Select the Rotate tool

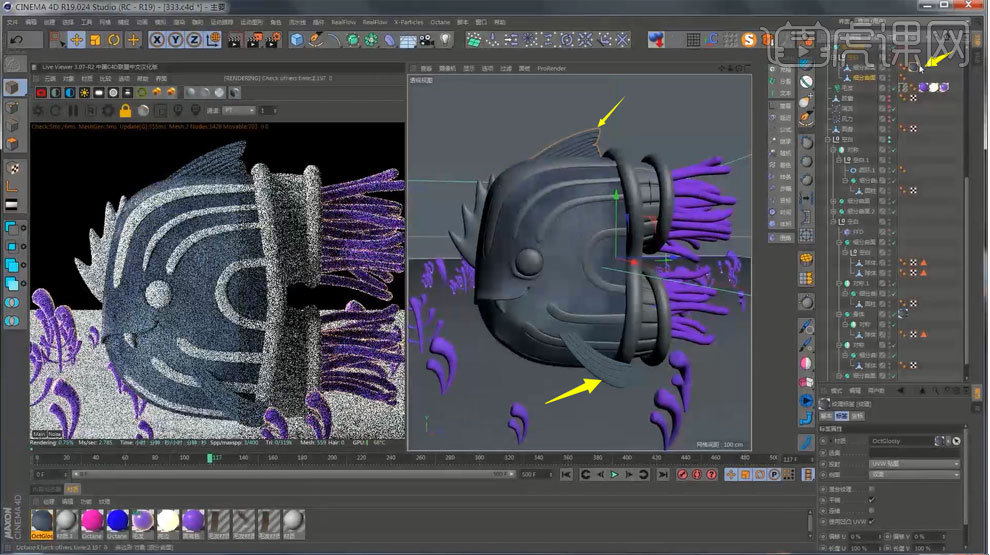tap(114, 40)
